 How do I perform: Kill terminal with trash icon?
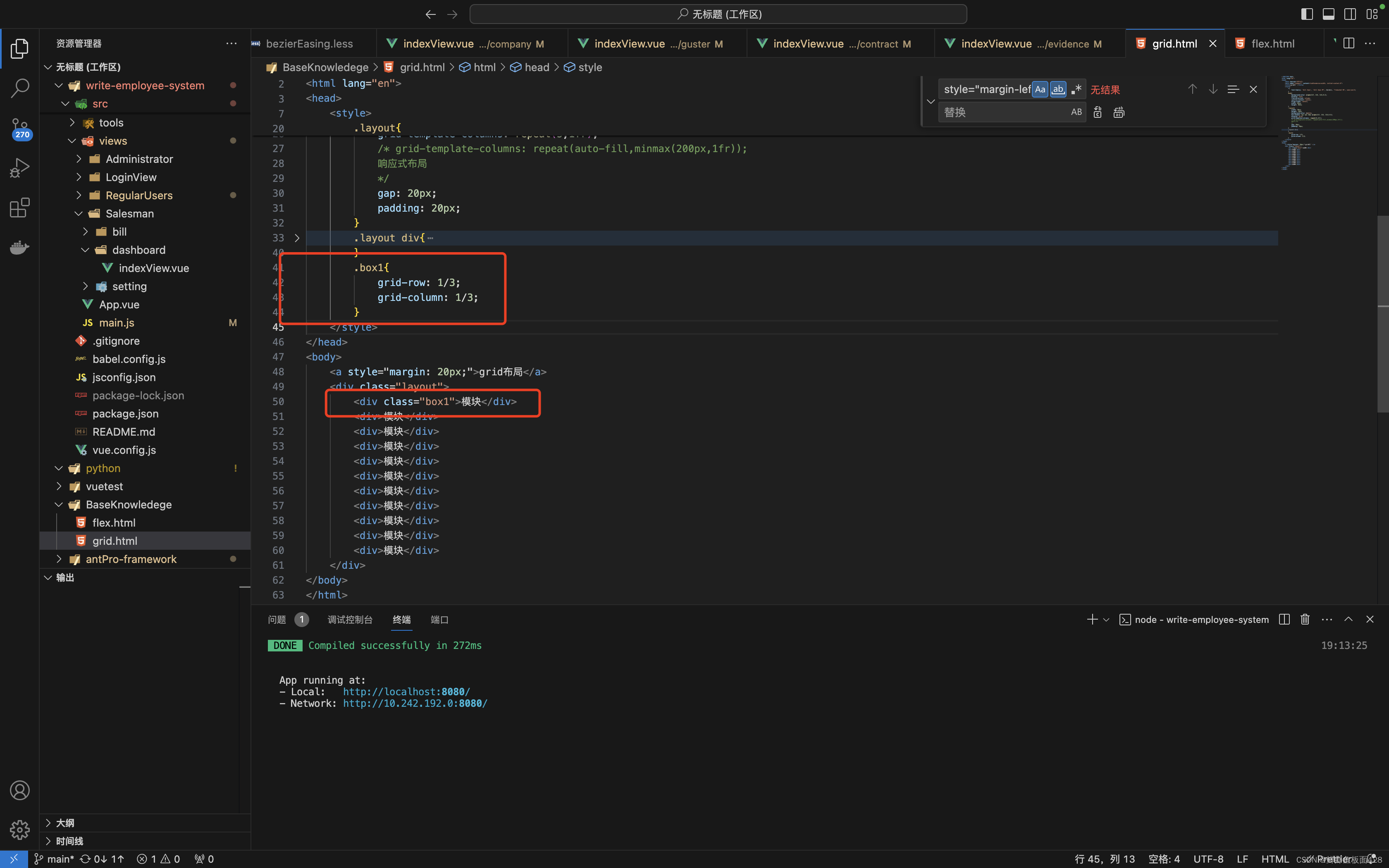pos(1305,620)
